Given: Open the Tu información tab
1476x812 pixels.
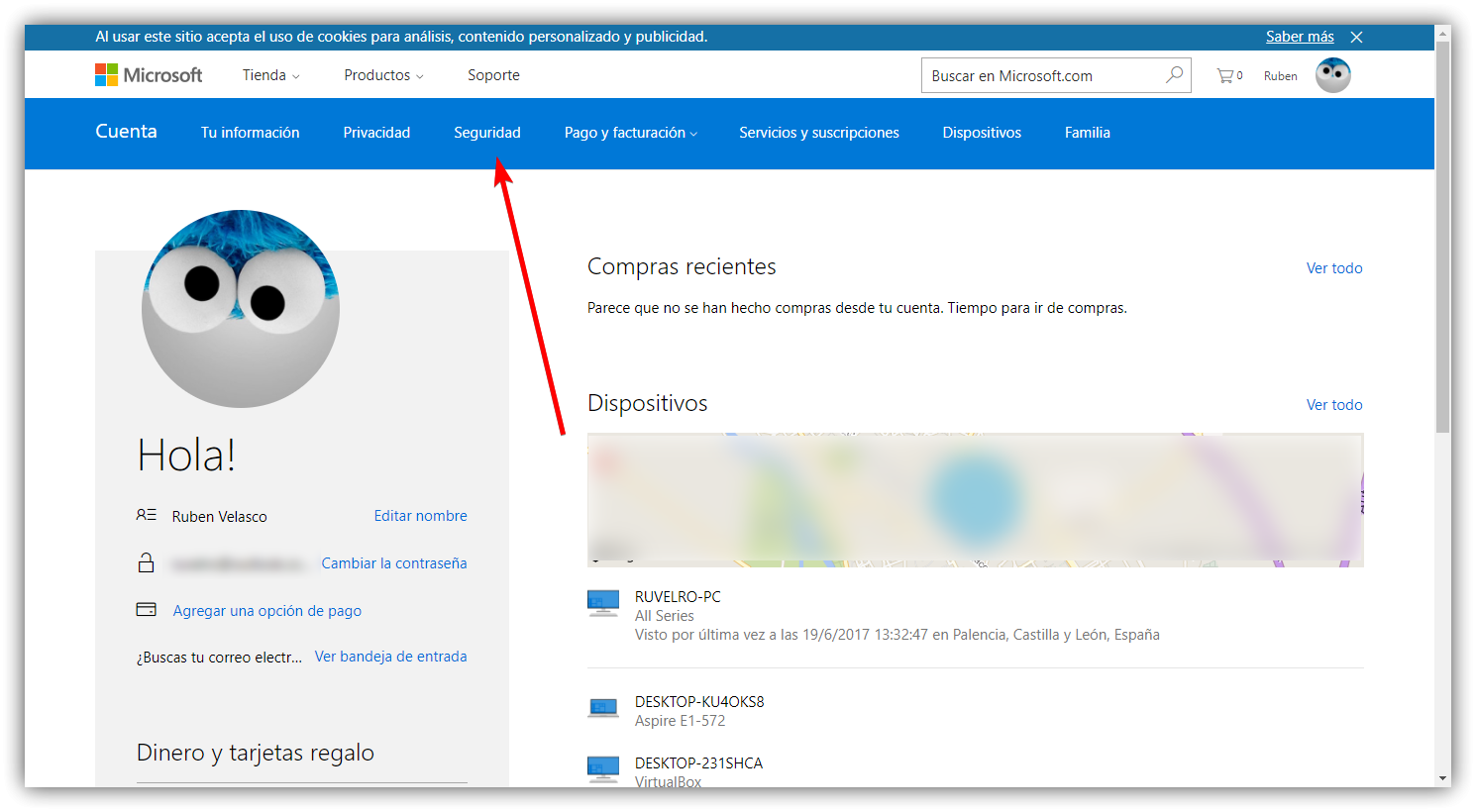Looking at the screenshot, I should click(250, 133).
